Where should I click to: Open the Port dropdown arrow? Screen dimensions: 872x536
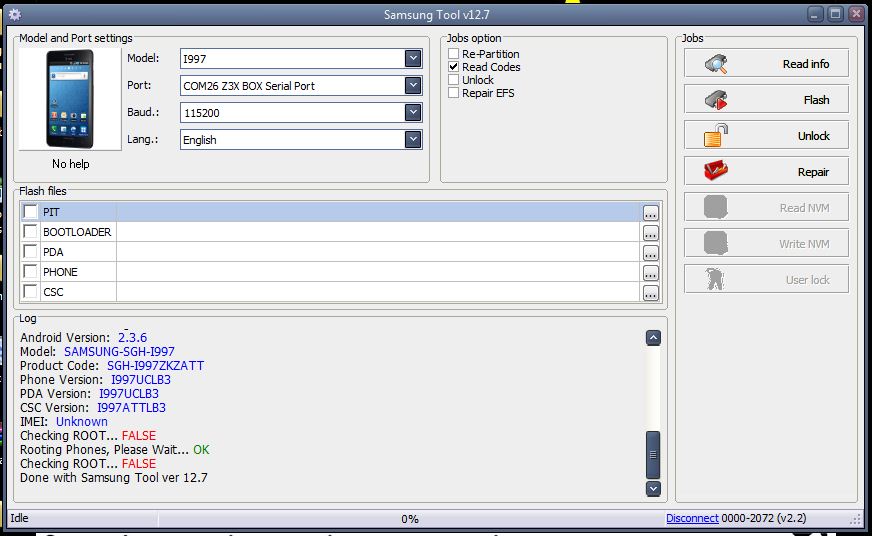coord(413,86)
